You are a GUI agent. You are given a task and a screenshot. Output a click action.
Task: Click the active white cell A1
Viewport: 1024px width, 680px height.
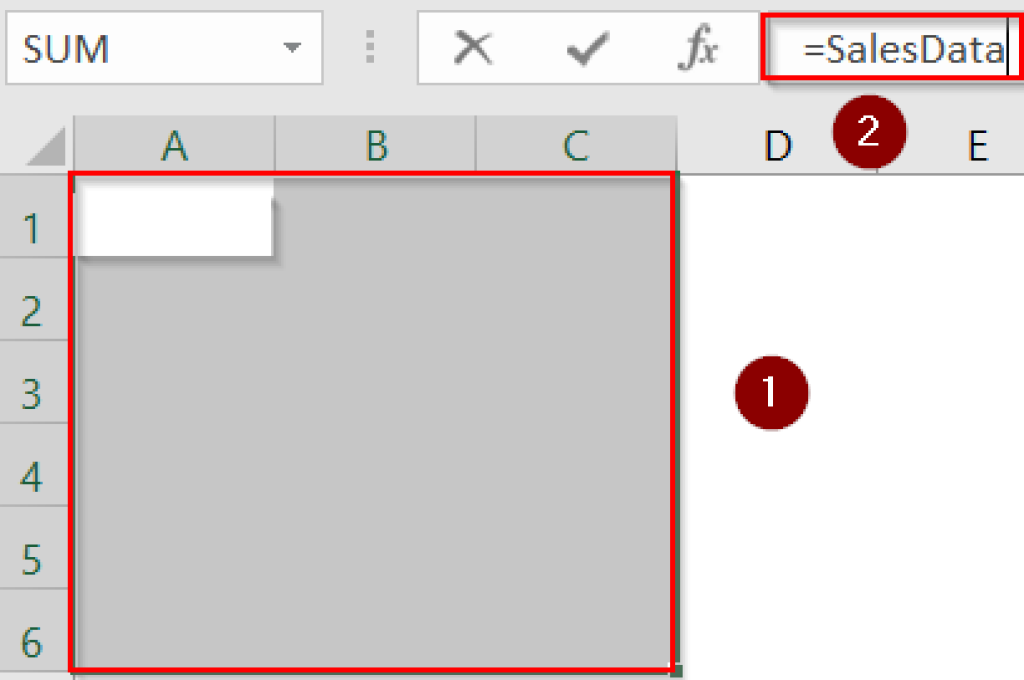[x=174, y=218]
